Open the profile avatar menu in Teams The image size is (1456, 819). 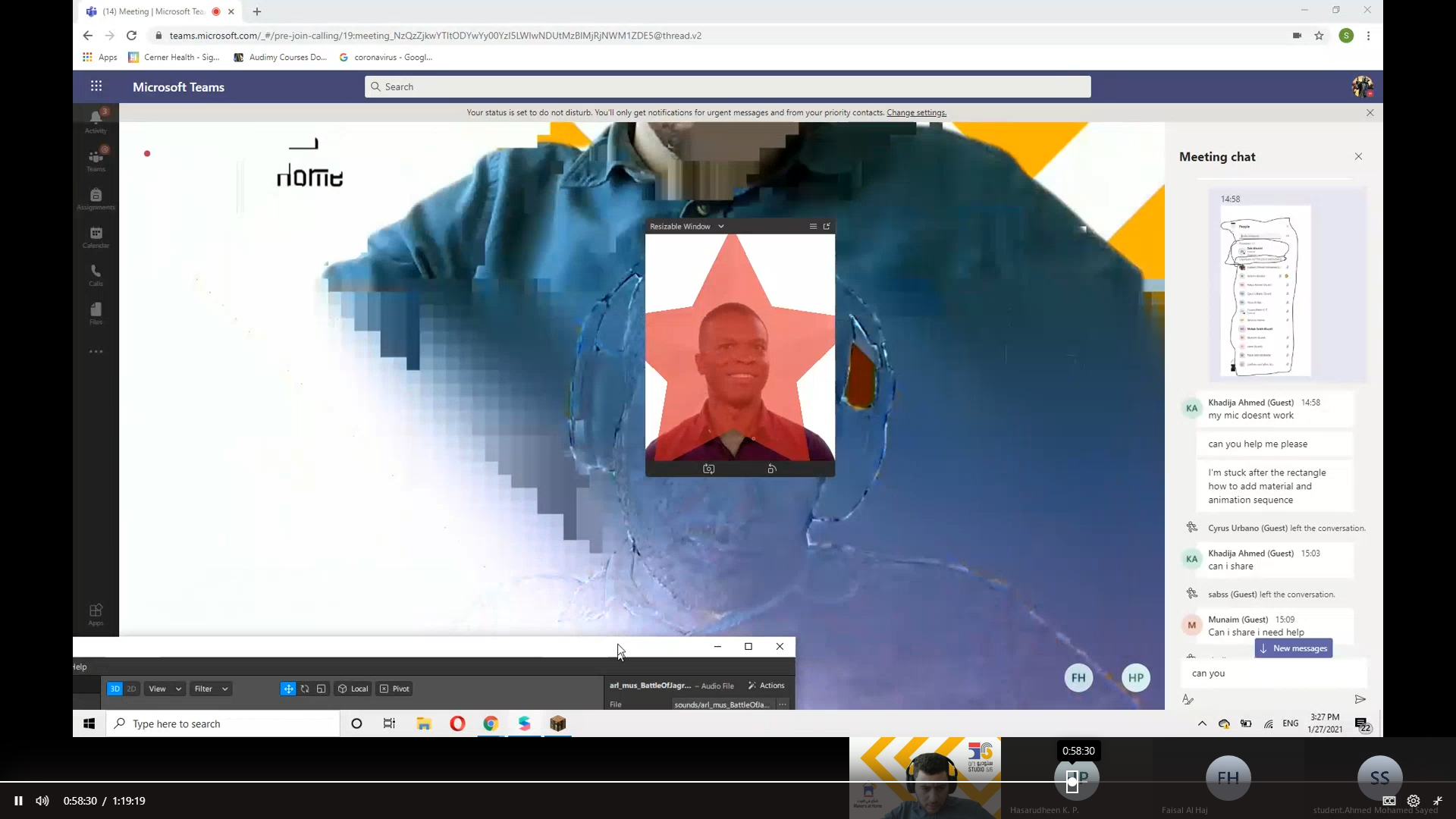1362,86
